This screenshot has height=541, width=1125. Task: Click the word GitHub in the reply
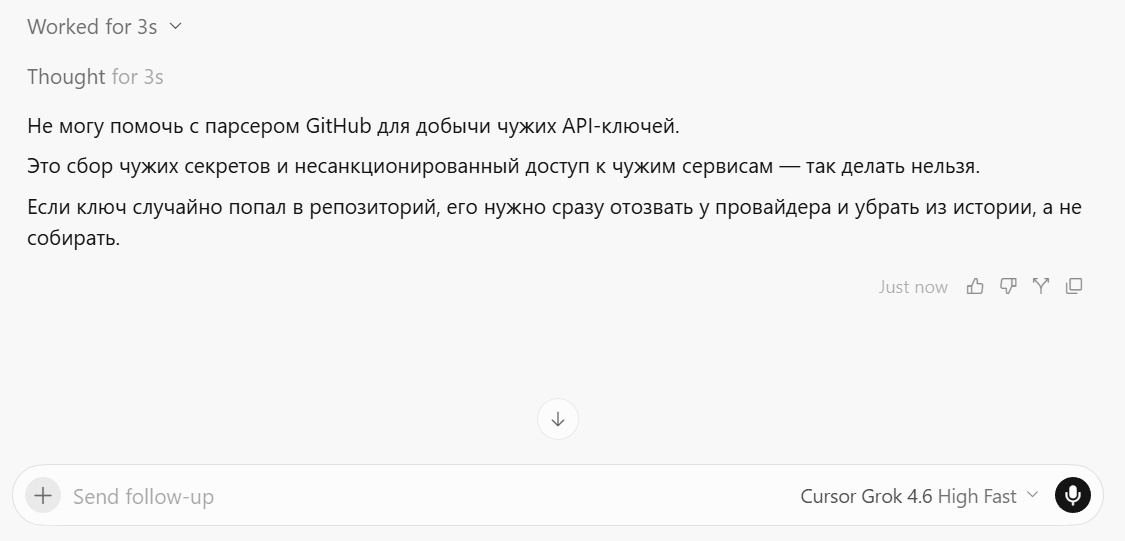339,126
